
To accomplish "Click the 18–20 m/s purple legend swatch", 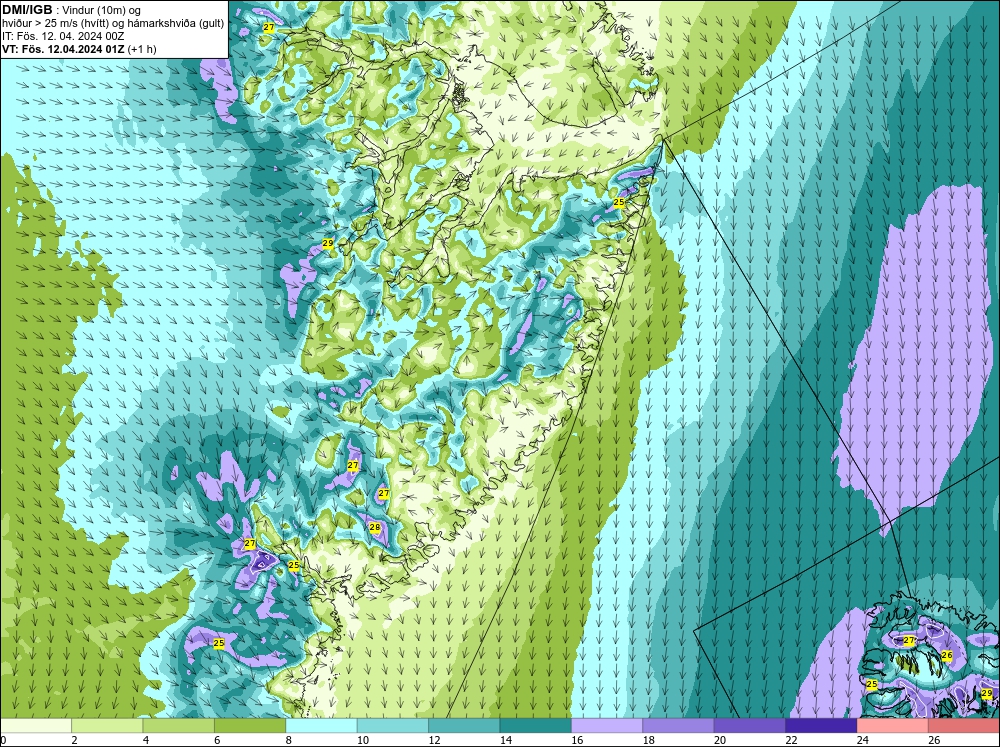I will pyautogui.click(x=679, y=726).
